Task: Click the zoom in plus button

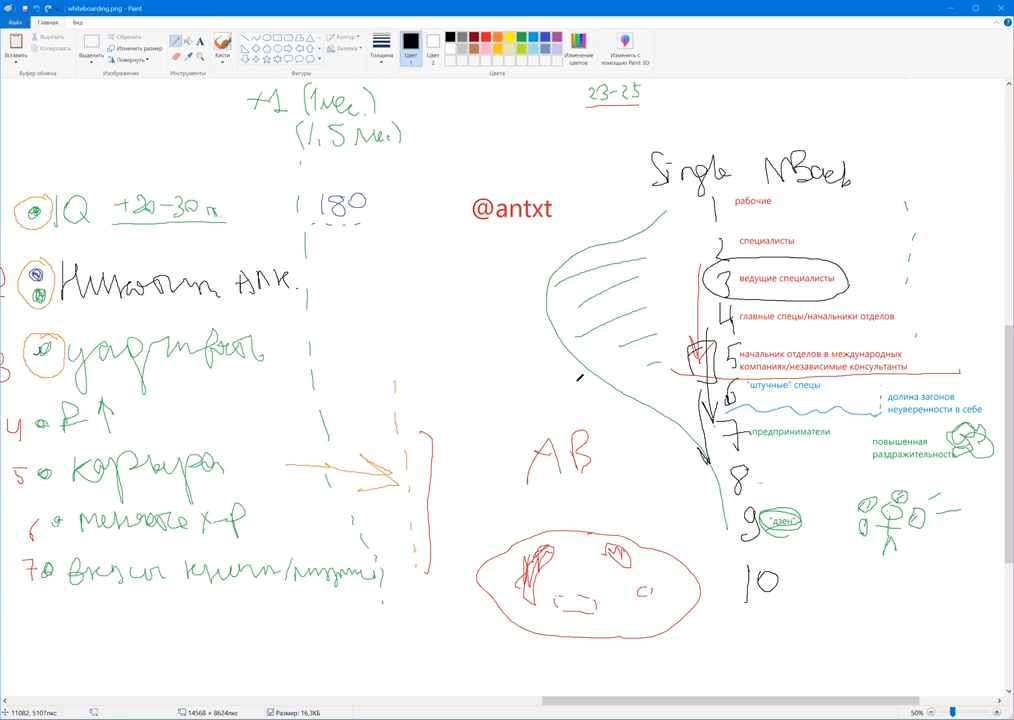Action: (997, 712)
